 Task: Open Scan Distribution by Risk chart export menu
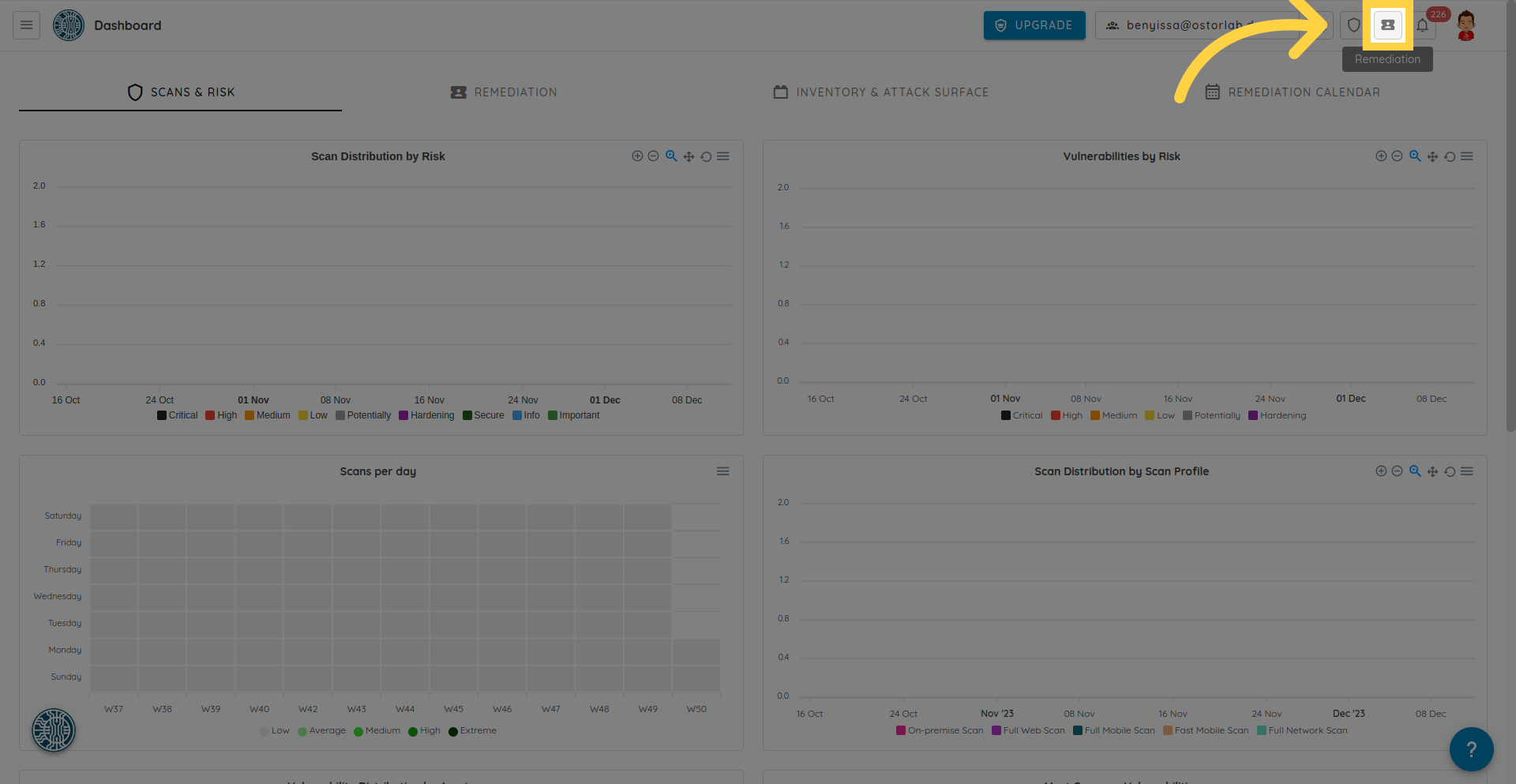pyautogui.click(x=722, y=156)
